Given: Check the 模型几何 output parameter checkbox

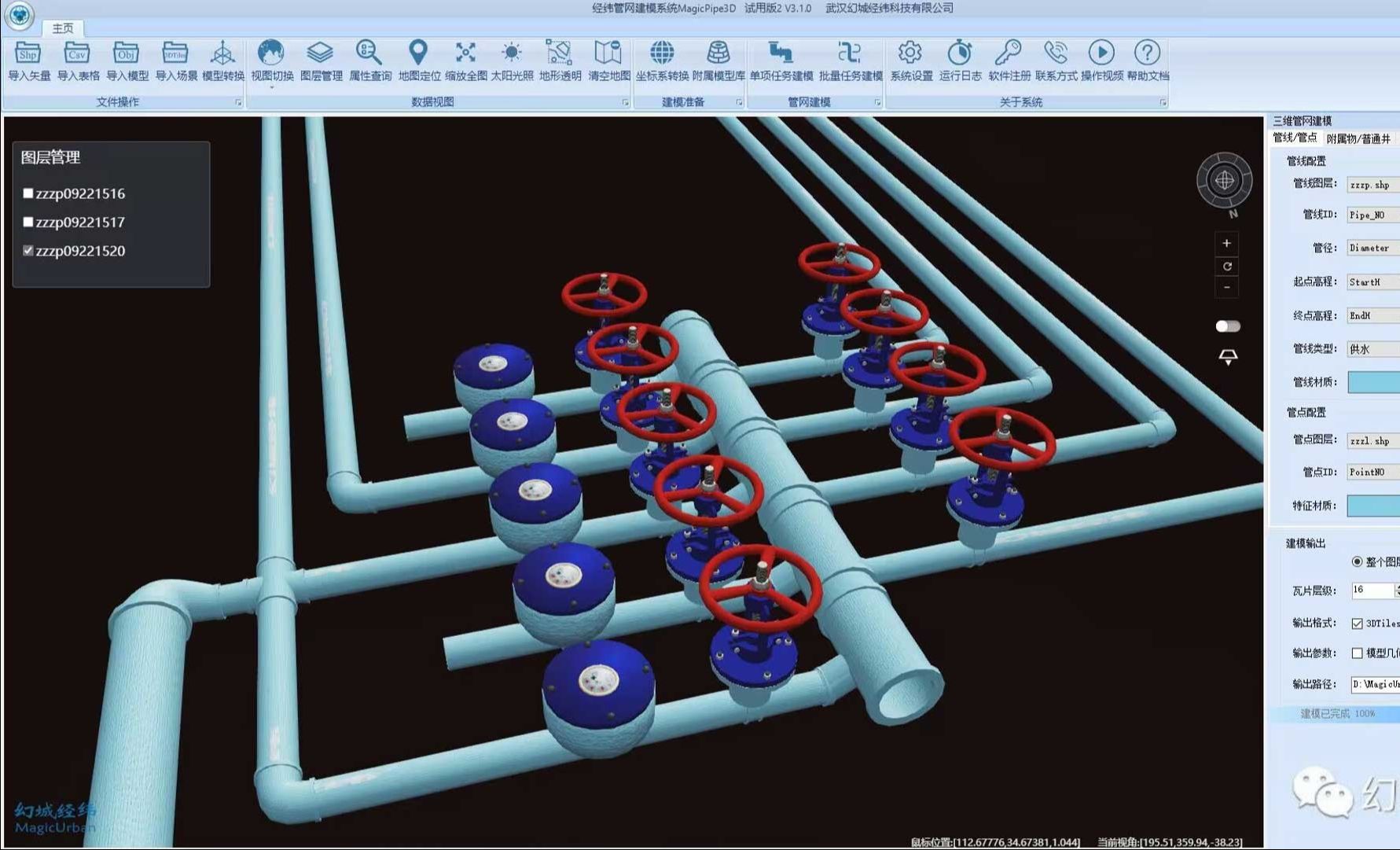Looking at the screenshot, I should tap(1357, 653).
